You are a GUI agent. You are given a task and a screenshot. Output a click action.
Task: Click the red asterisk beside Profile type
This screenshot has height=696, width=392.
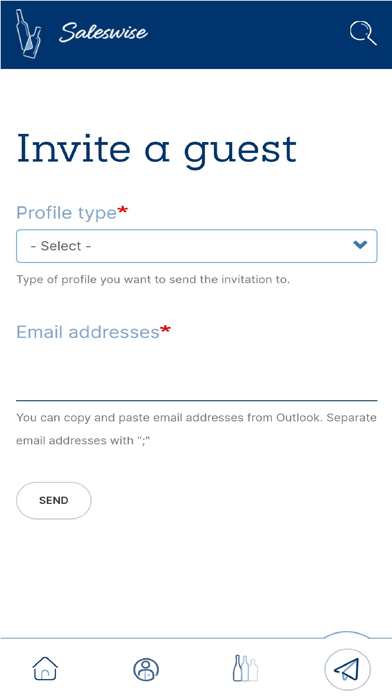coord(123,212)
